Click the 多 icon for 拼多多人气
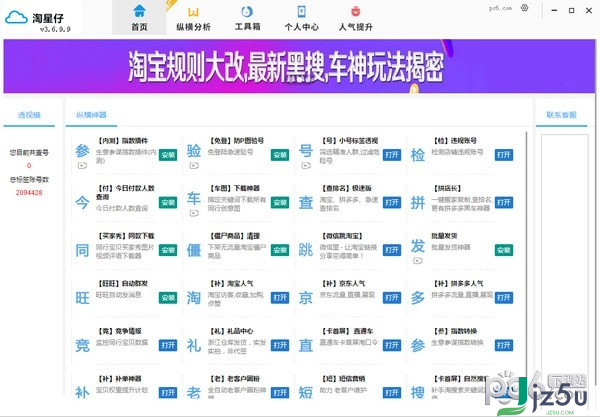This screenshot has height=417, width=600. point(417,298)
